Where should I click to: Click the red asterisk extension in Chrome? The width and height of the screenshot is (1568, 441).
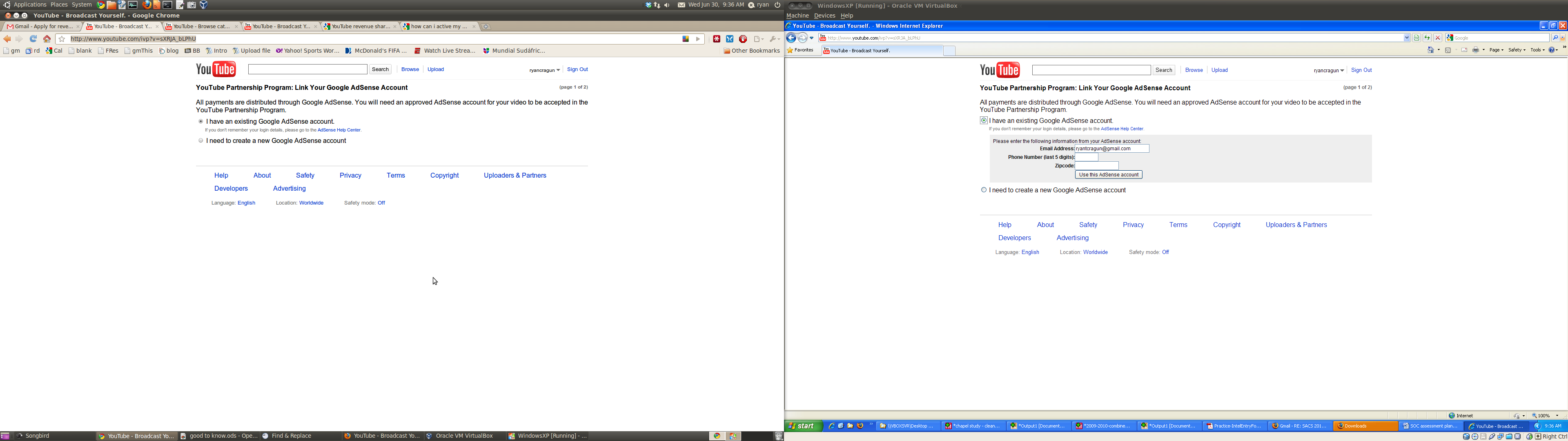717,39
